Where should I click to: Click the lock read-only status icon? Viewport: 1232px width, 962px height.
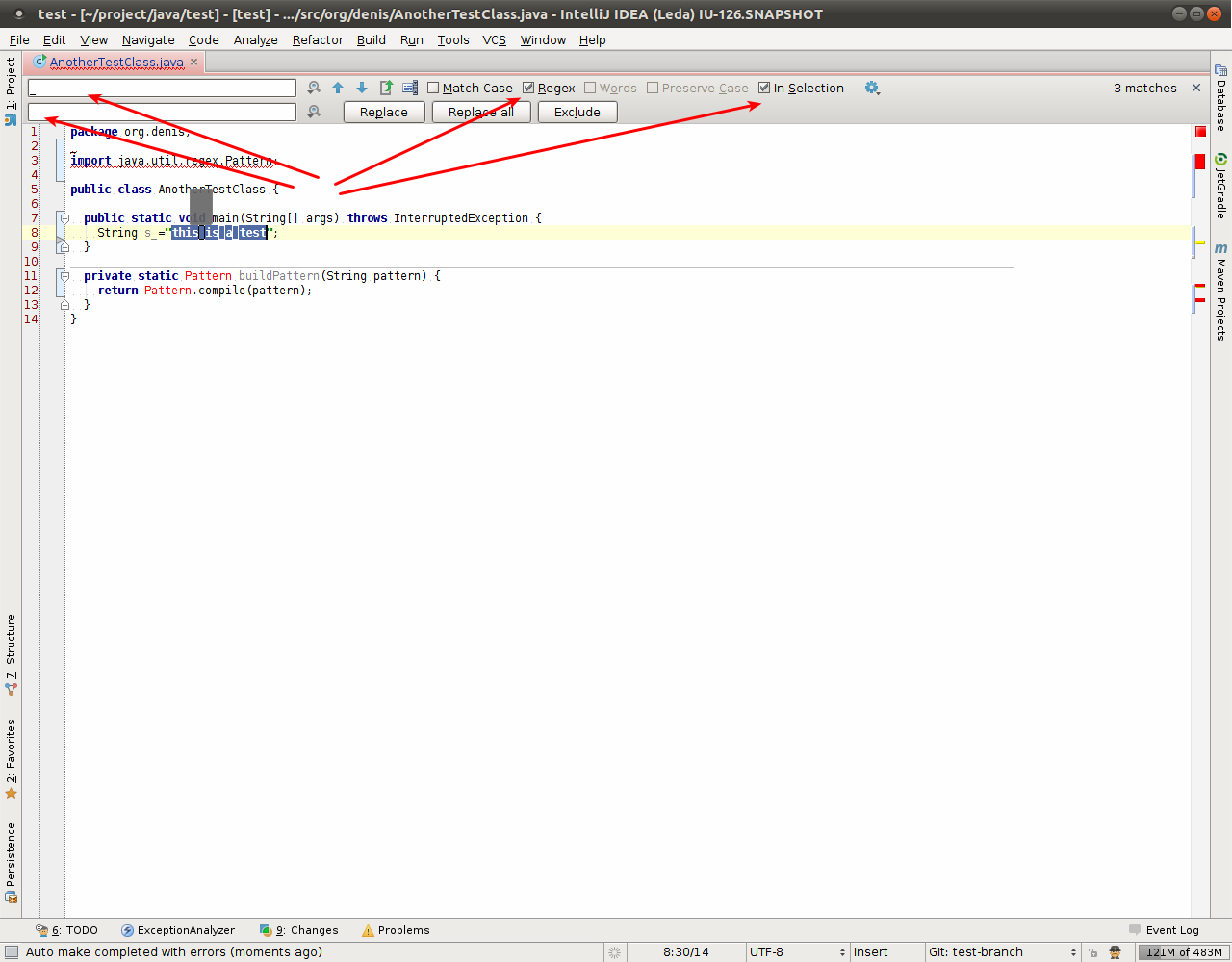point(1092,952)
